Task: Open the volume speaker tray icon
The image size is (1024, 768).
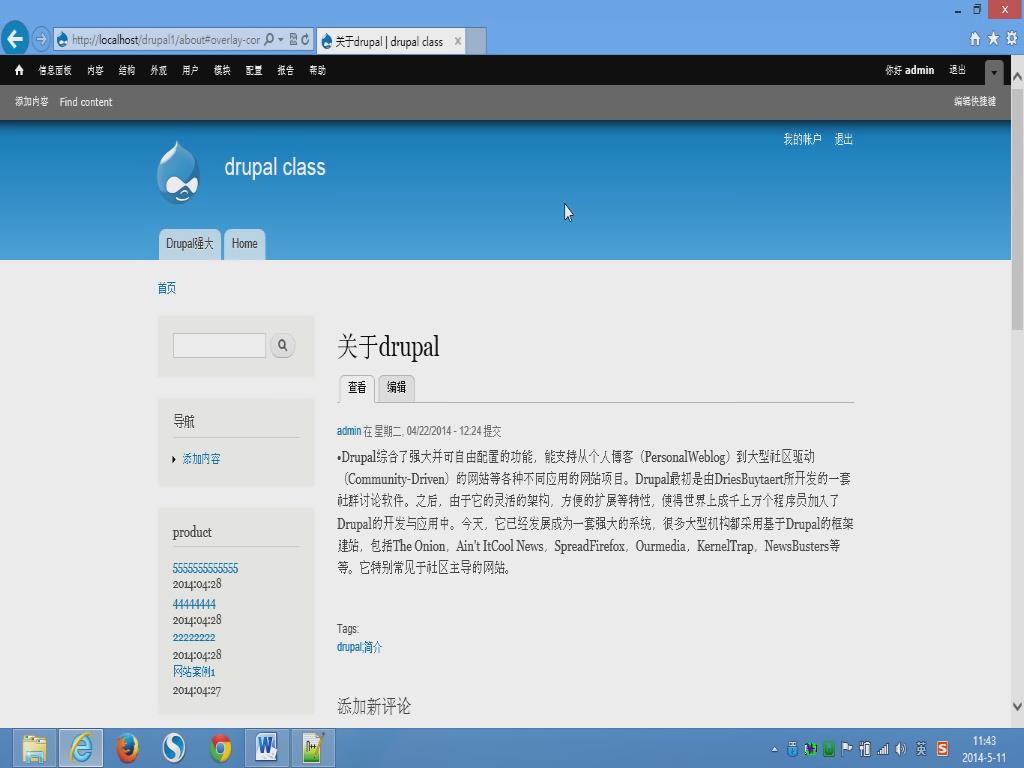Action: pos(901,748)
